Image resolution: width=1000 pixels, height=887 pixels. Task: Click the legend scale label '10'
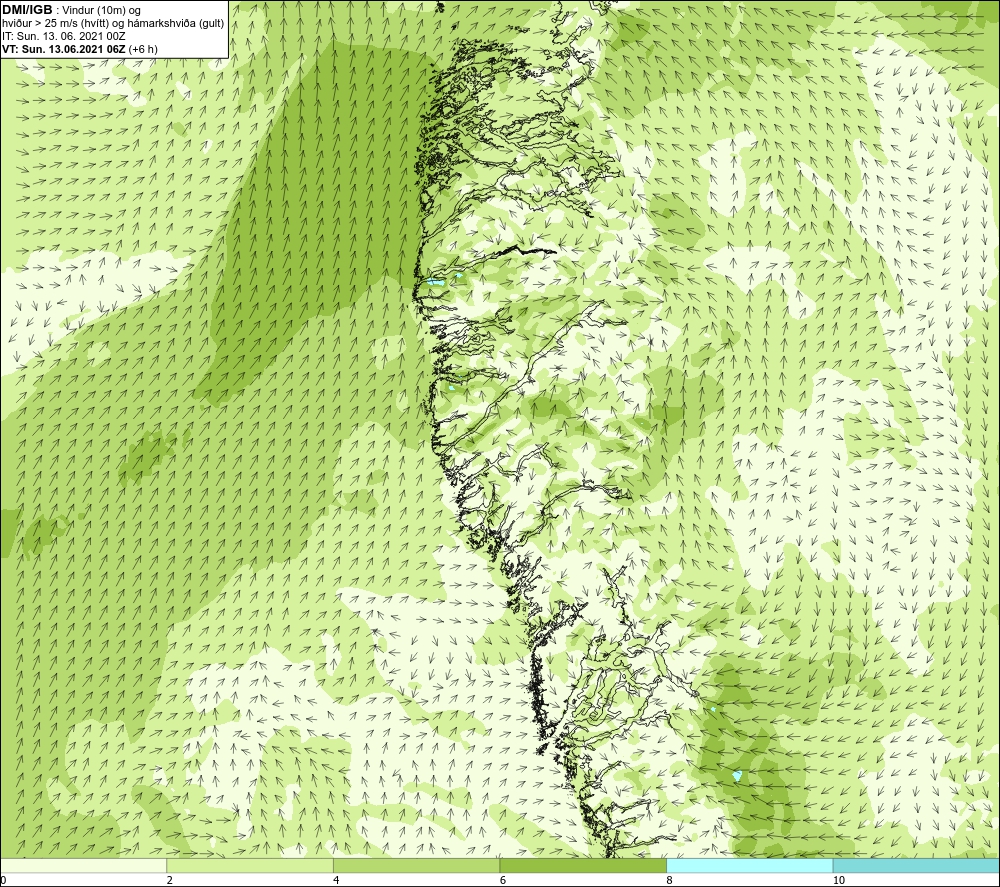(839, 880)
